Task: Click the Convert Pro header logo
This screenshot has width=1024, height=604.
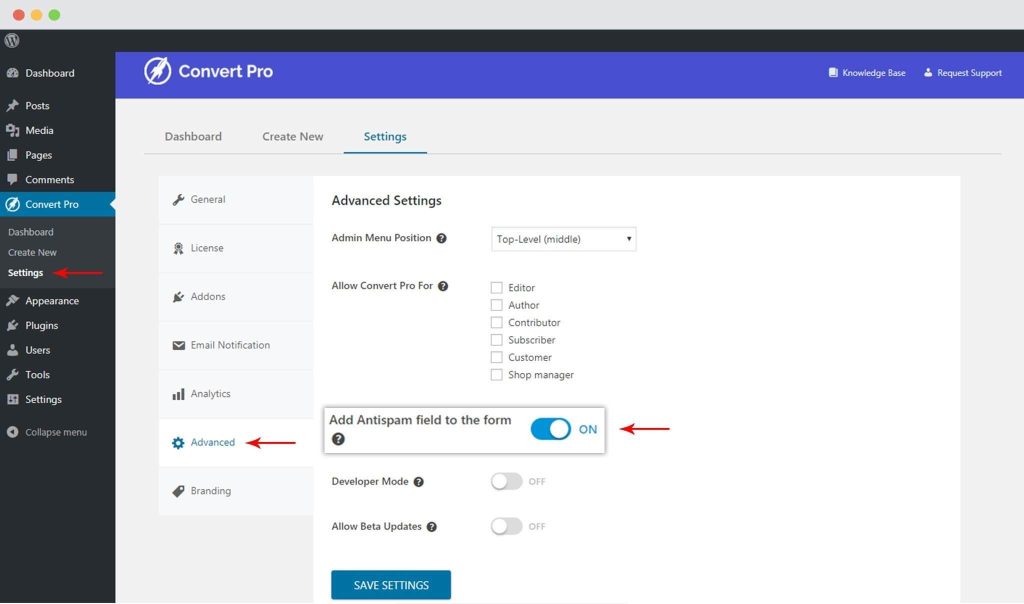Action: click(x=208, y=71)
